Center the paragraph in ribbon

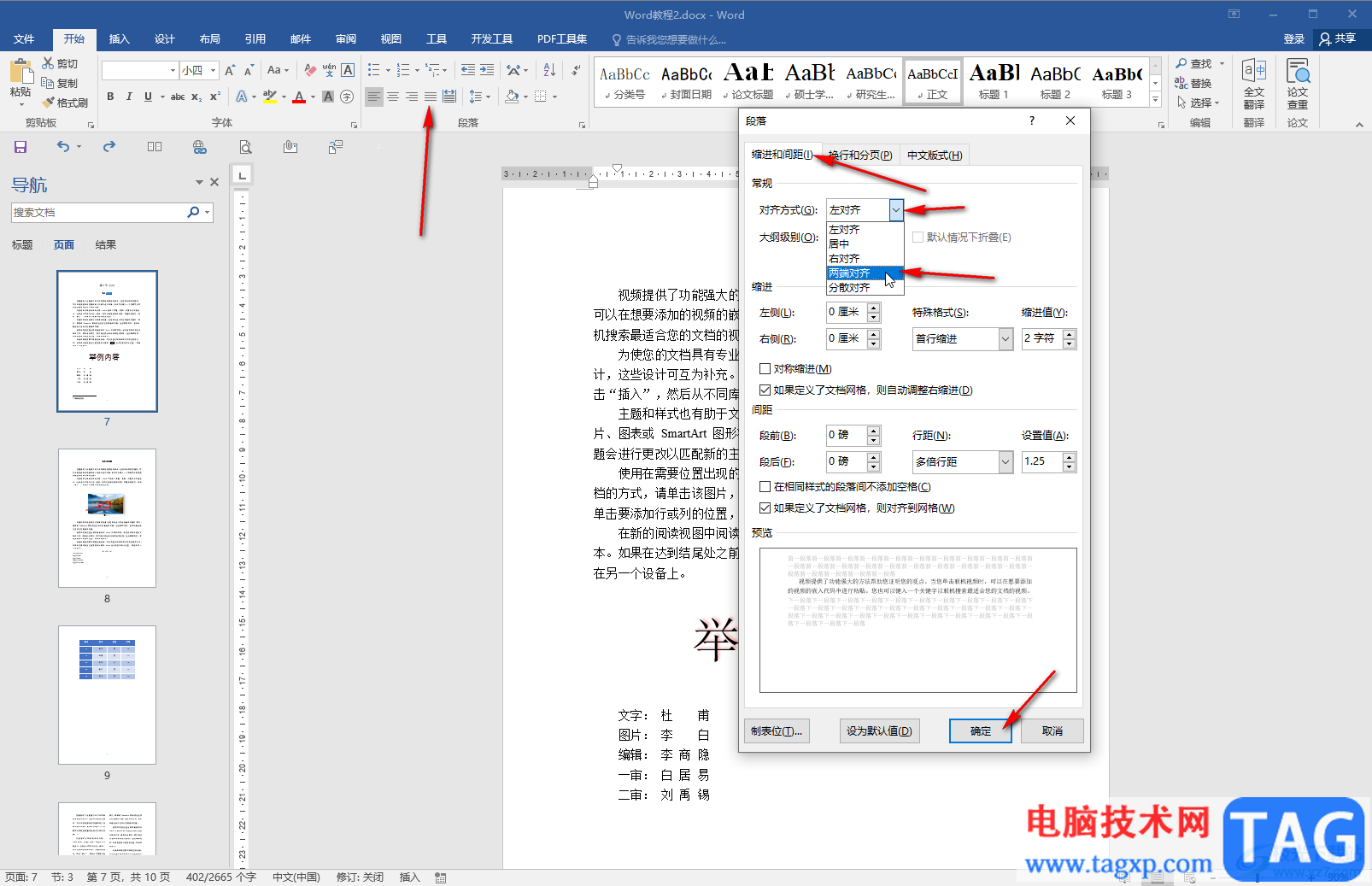coord(393,97)
